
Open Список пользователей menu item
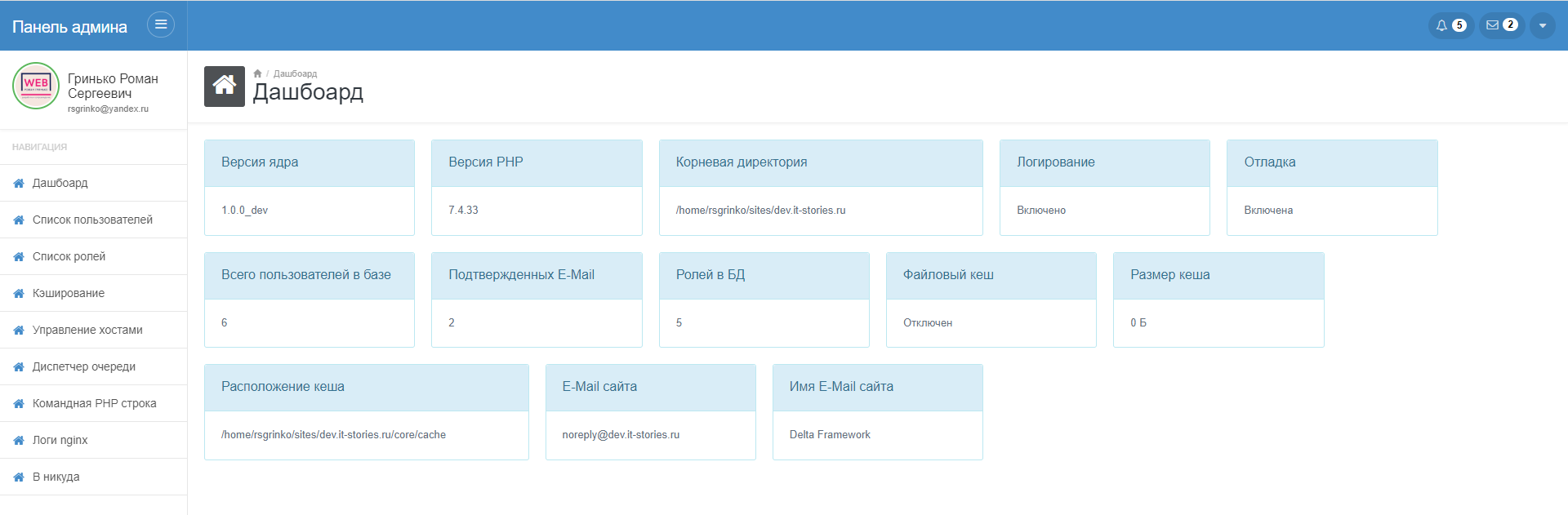(x=92, y=220)
